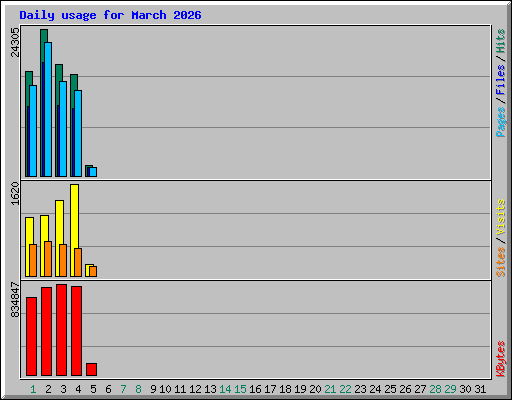Click the orange Sites legend label
The height and width of the screenshot is (400, 512).
pos(500,262)
